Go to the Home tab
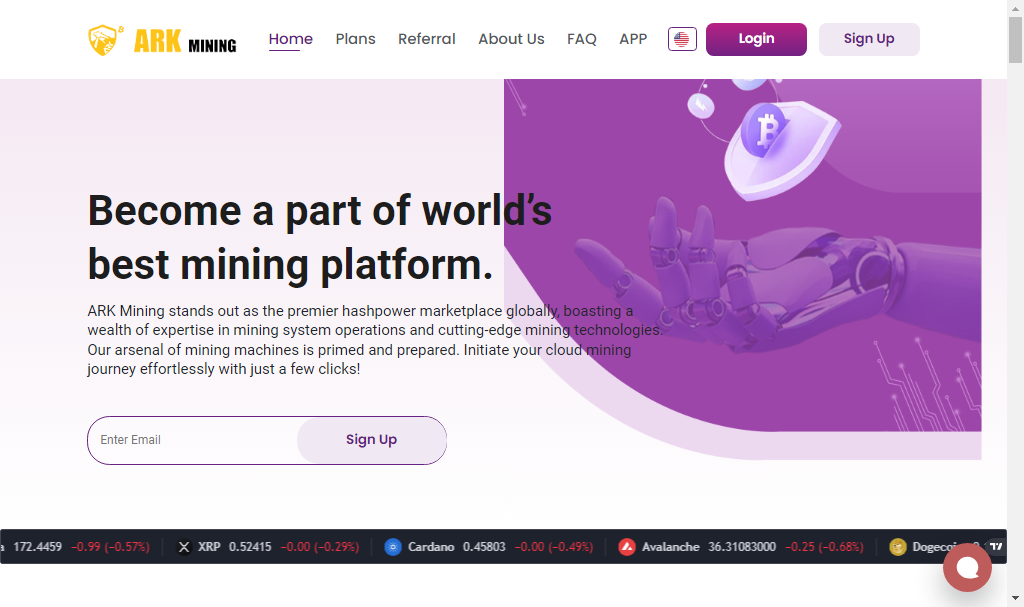 click(x=290, y=39)
